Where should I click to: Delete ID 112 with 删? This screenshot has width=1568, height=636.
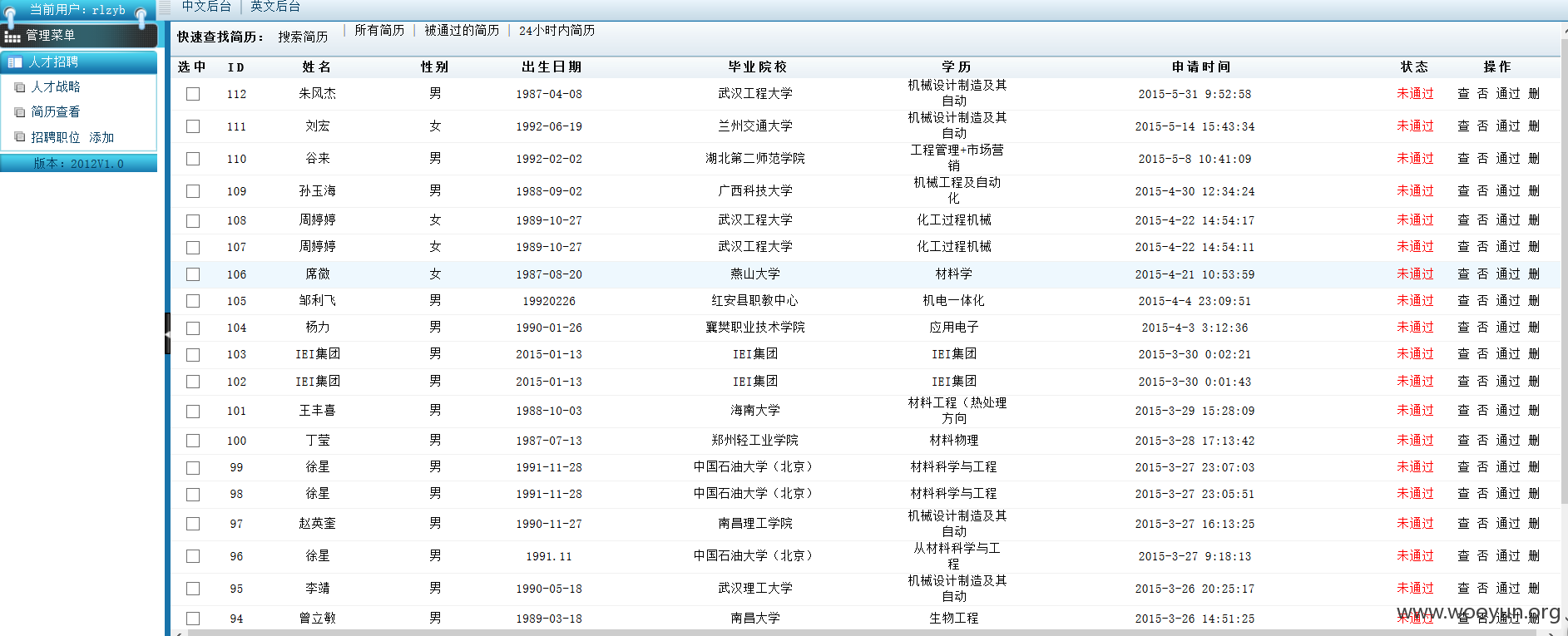coord(1534,94)
